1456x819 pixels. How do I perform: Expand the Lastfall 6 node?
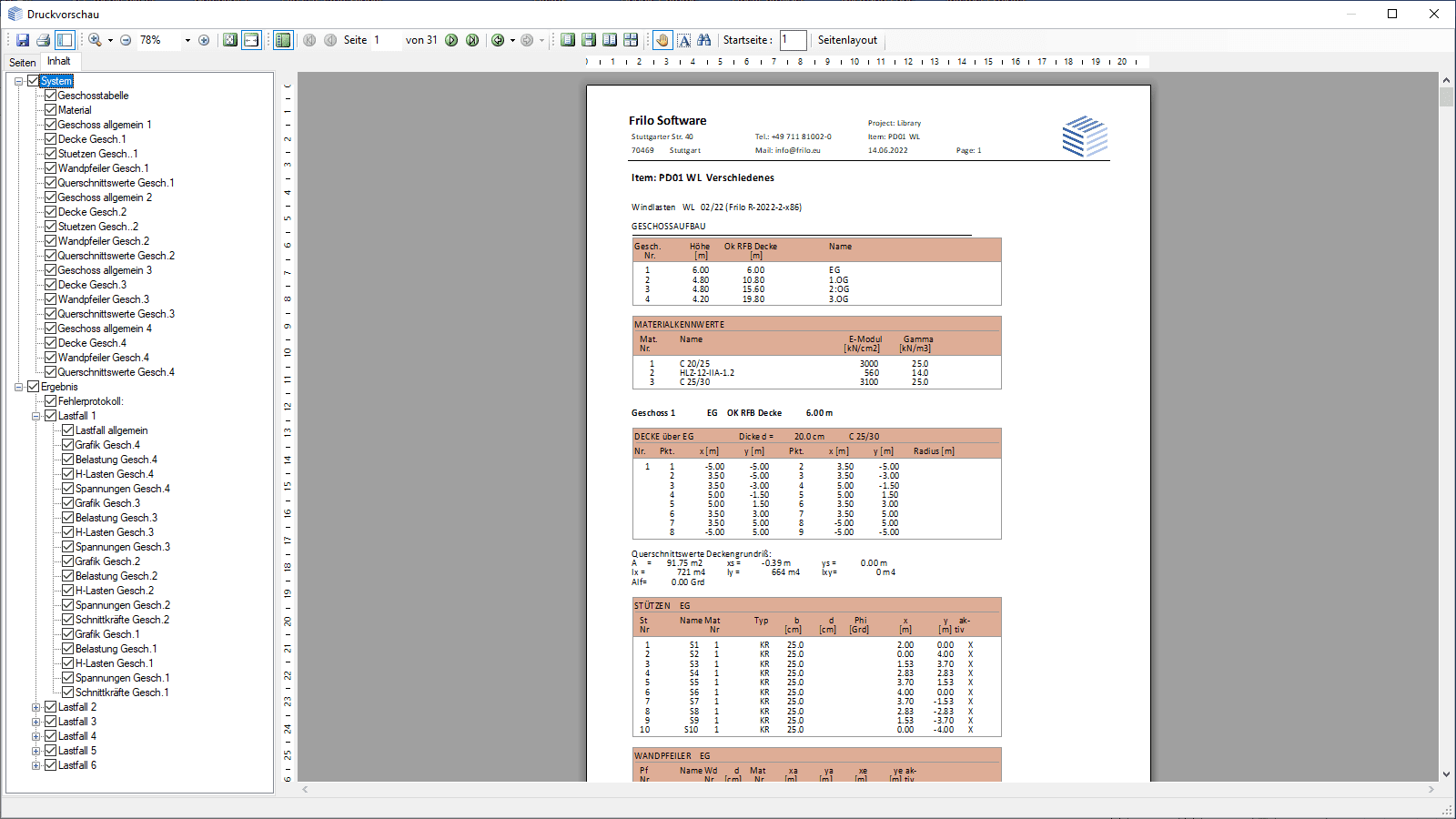35,765
